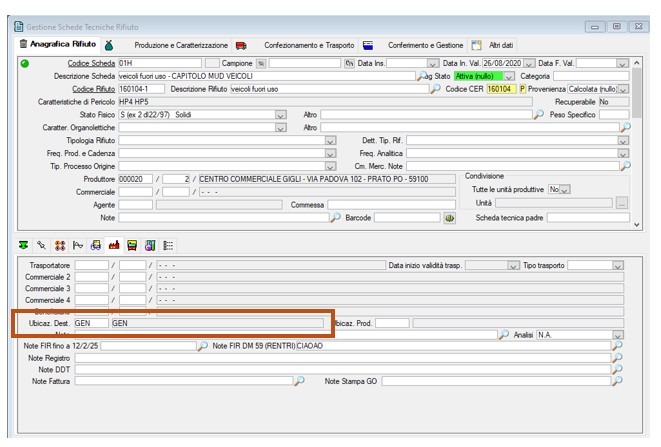The height and width of the screenshot is (447, 661).
Task: Click the barcode generator icon
Action: 449,217
